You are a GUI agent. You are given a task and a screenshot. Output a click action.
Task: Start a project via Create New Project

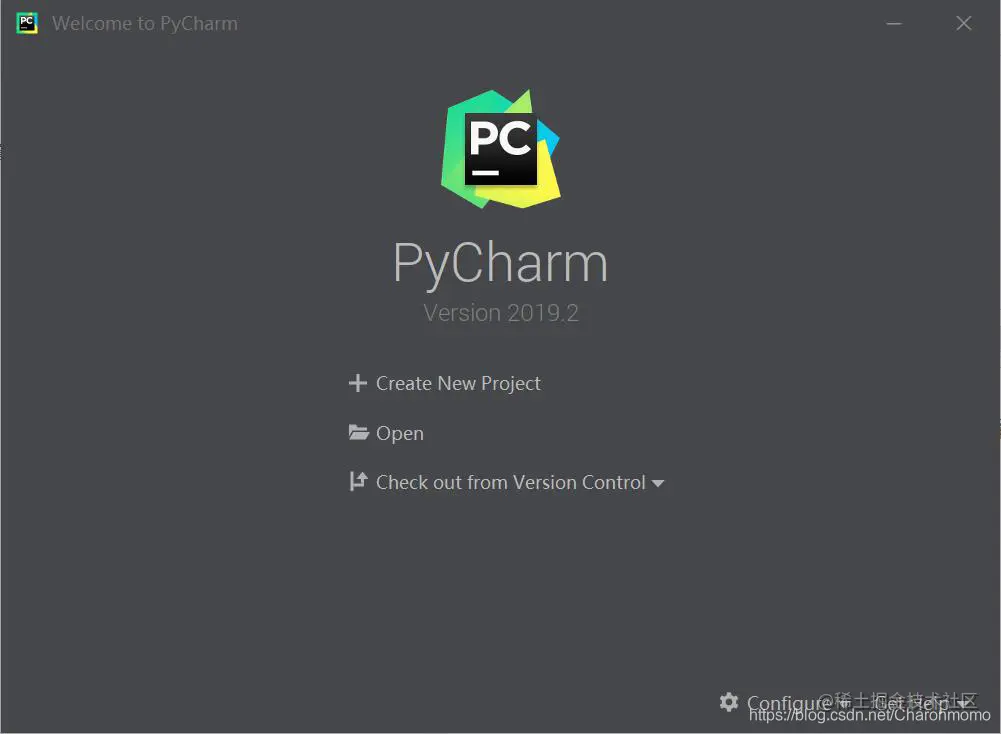click(x=458, y=384)
